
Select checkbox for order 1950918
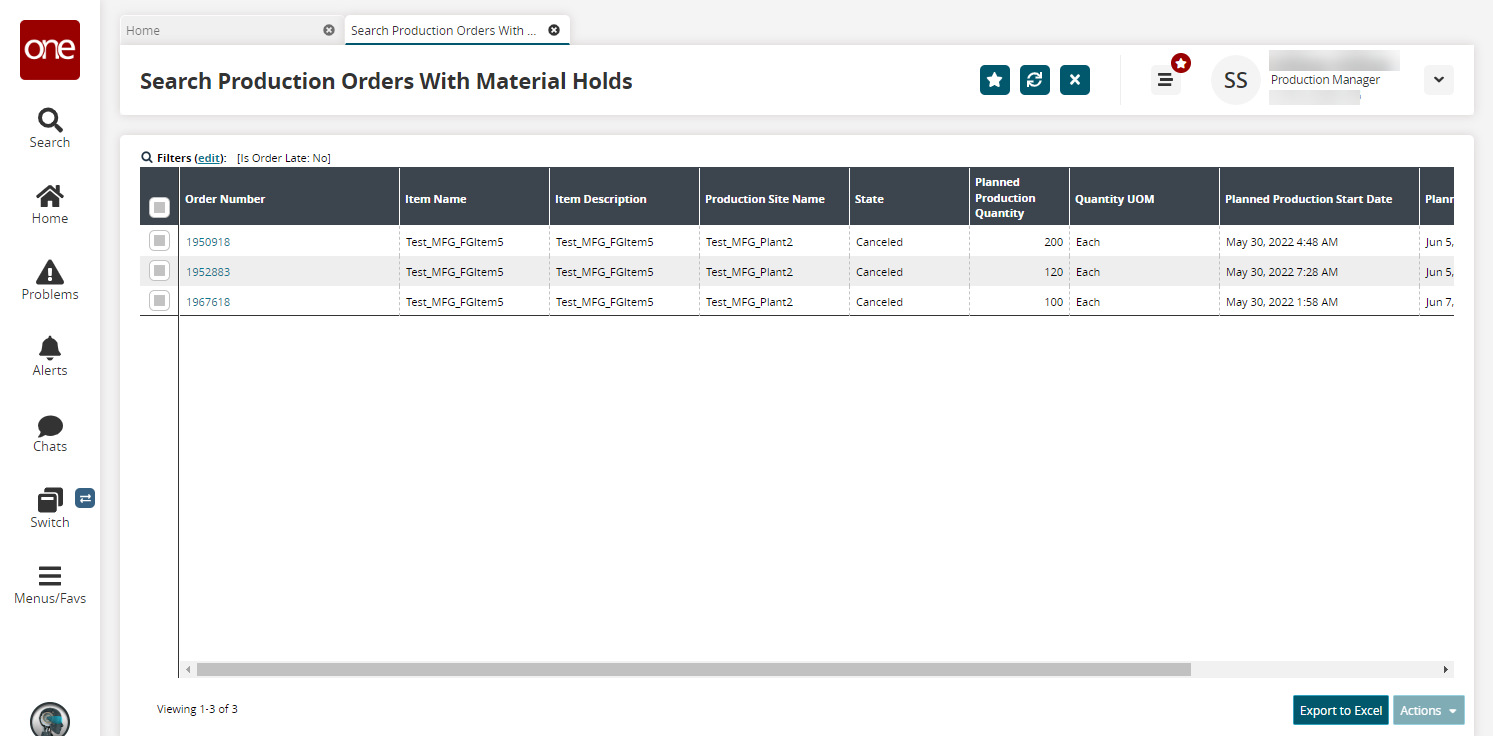pos(159,241)
